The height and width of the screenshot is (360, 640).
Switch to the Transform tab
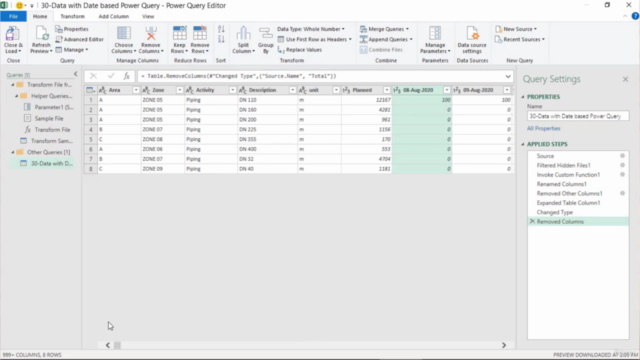tap(72, 16)
